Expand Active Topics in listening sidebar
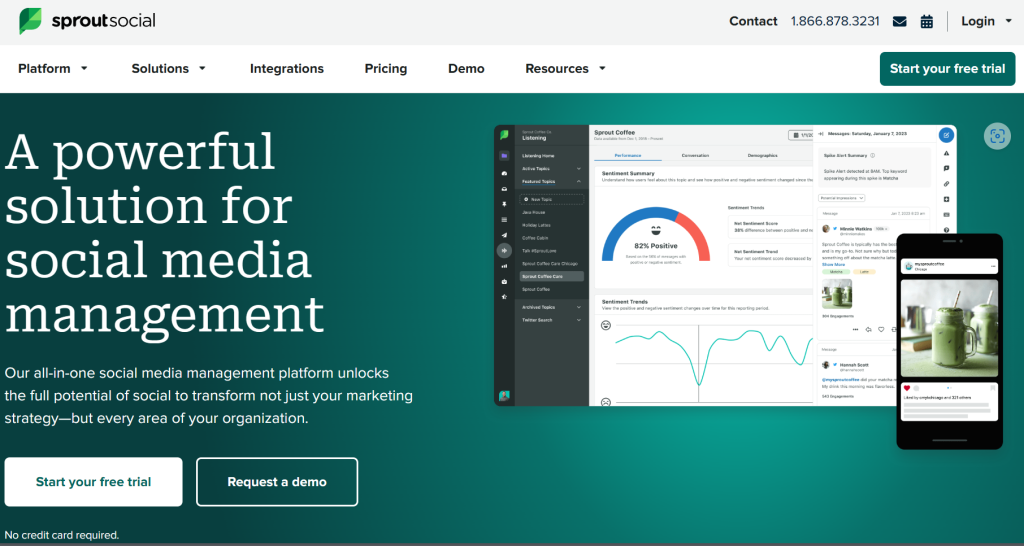The image size is (1024, 546). (579, 169)
